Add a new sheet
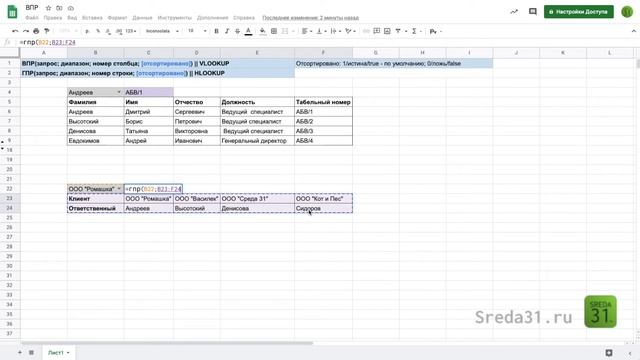The height and width of the screenshot is (360, 640). [x=20, y=352]
